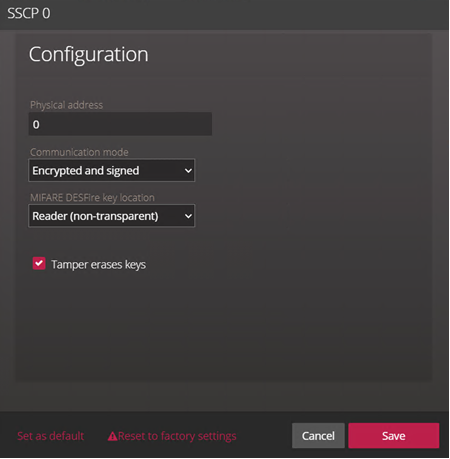Click the Configuration heading
450x459 pixels.
[88, 54]
